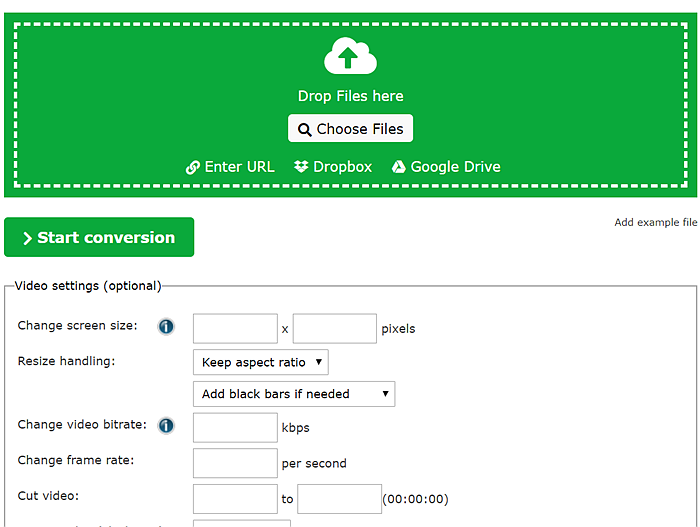The width and height of the screenshot is (700, 527).
Task: Click the 'per second' unit label
Action: coord(314,464)
